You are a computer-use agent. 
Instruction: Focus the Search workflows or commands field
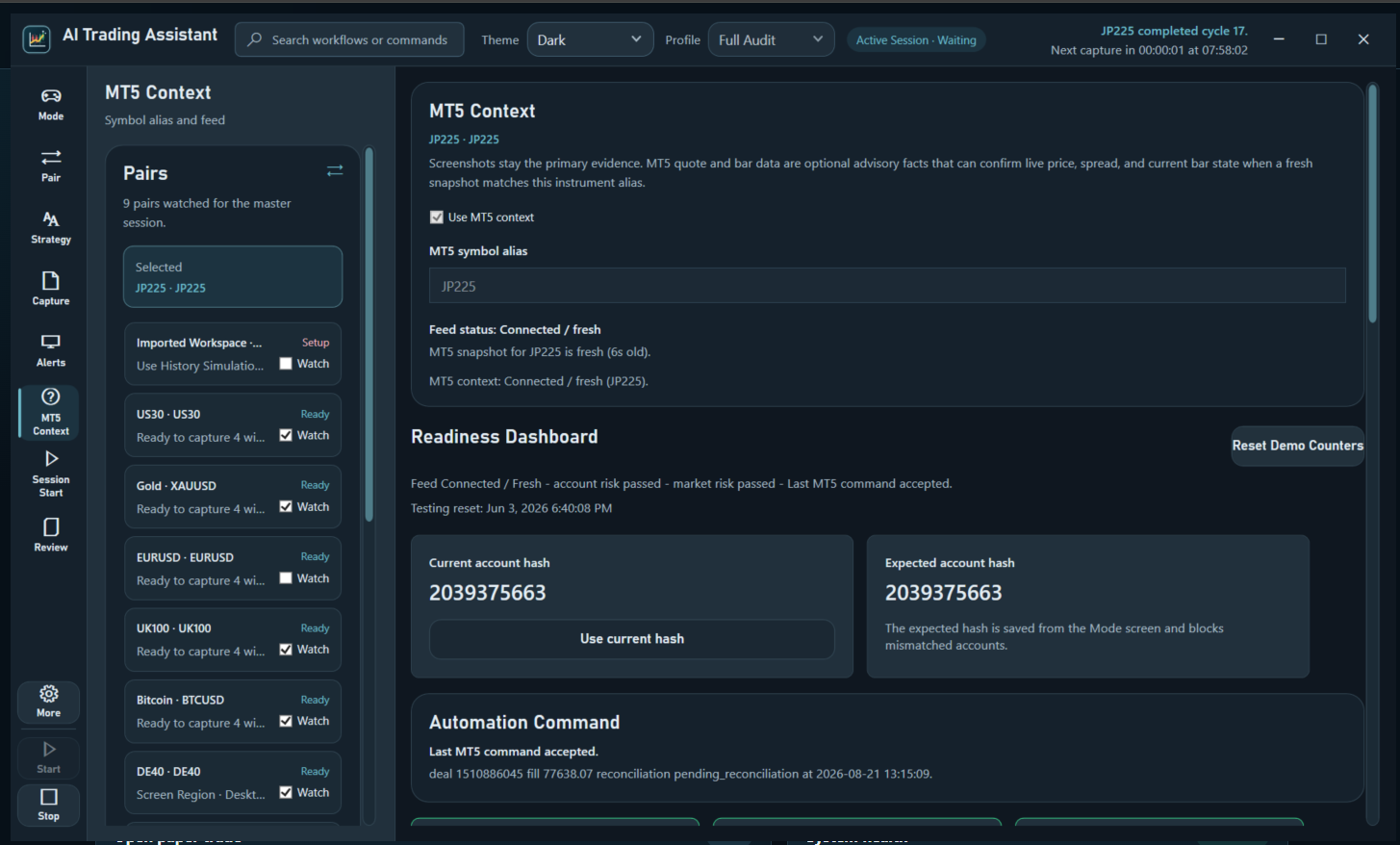point(349,39)
